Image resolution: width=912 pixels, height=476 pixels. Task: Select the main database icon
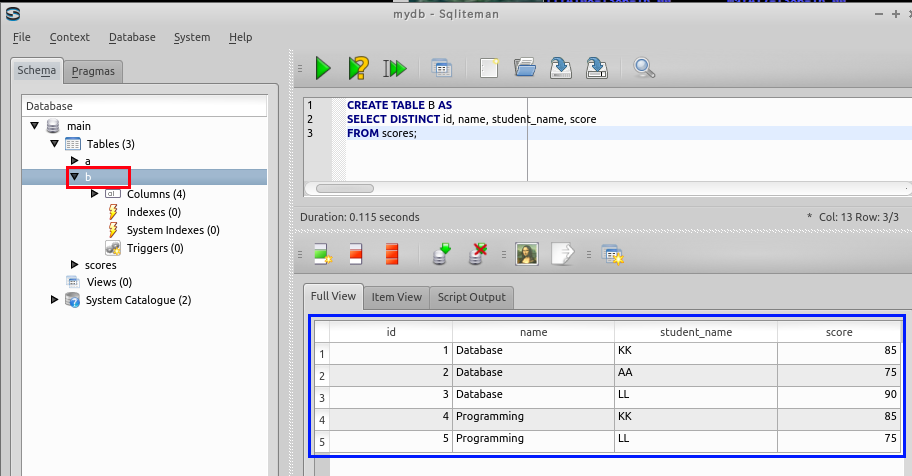(x=53, y=126)
